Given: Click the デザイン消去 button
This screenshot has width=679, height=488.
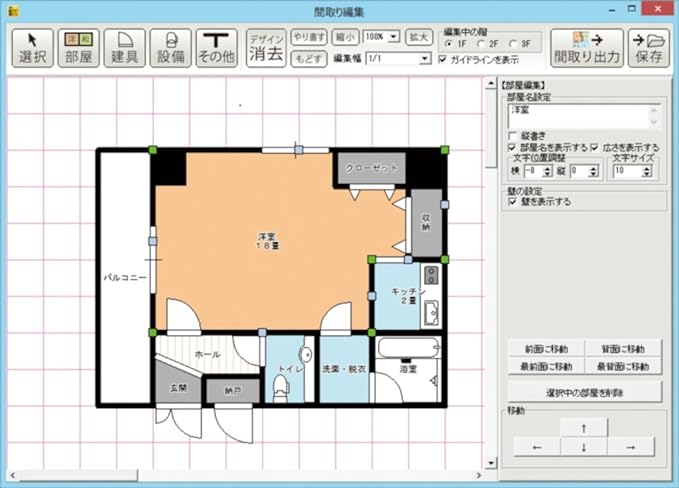Looking at the screenshot, I should coord(266,48).
